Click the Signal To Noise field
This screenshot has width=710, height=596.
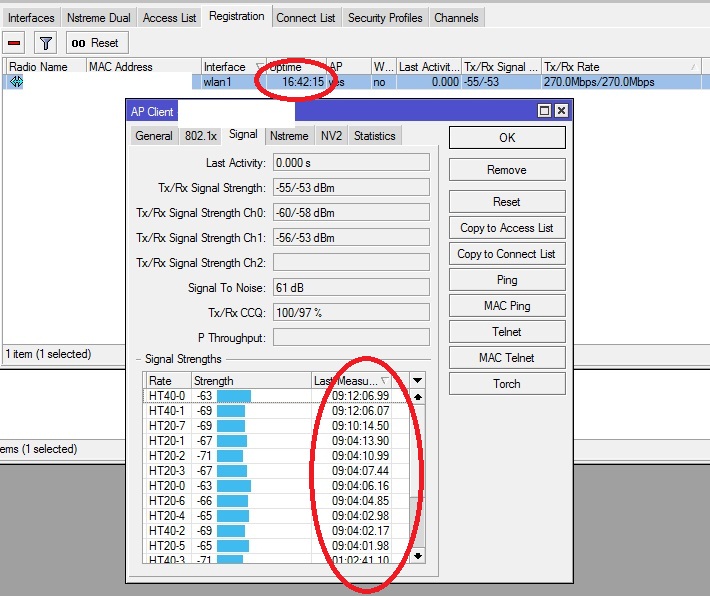[x=351, y=287]
